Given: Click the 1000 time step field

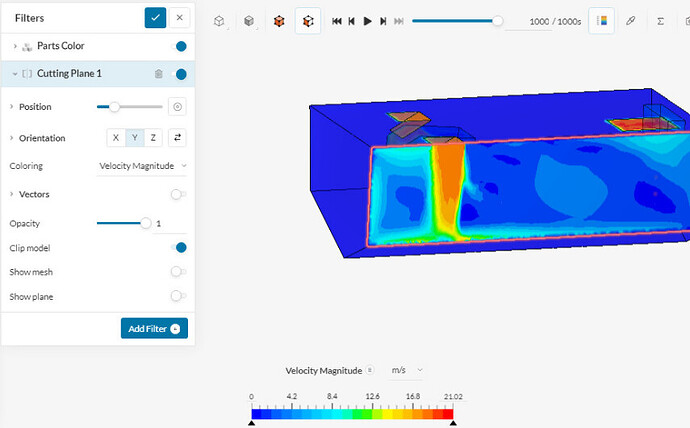Looking at the screenshot, I should 528,22.
